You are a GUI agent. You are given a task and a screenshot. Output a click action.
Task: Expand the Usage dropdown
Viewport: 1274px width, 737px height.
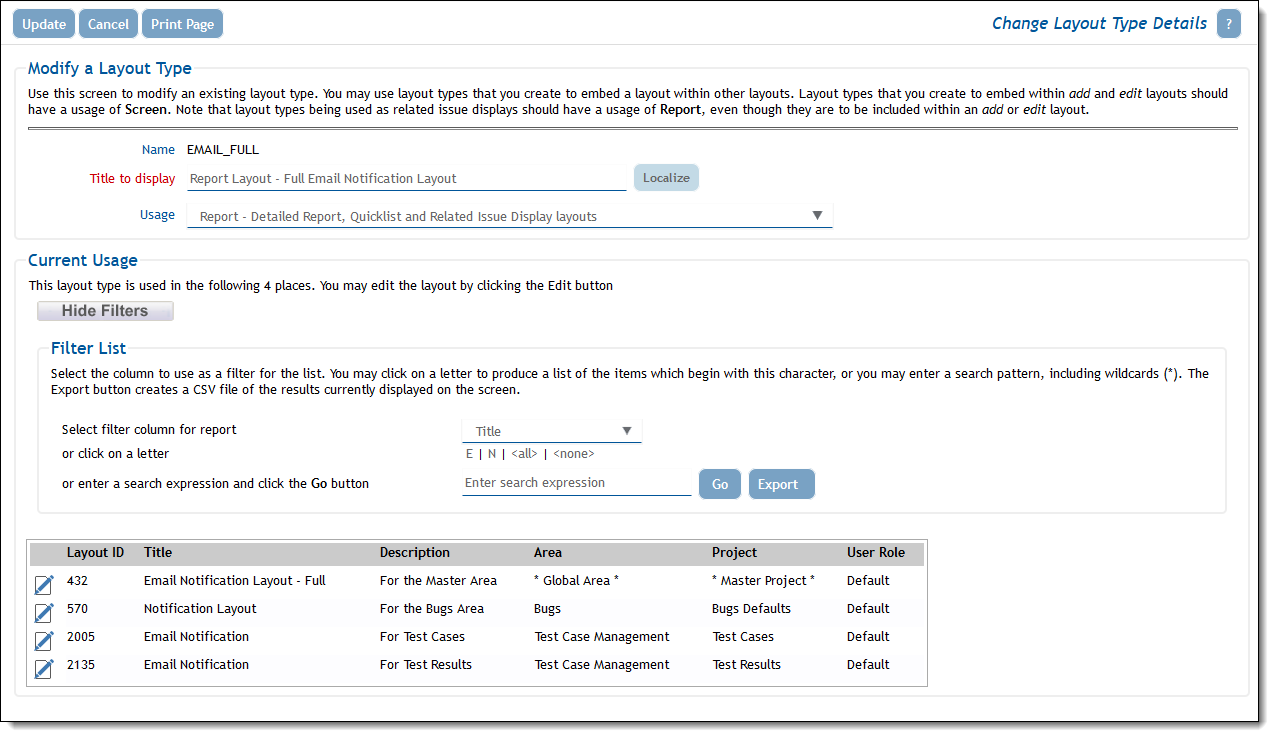click(x=509, y=216)
